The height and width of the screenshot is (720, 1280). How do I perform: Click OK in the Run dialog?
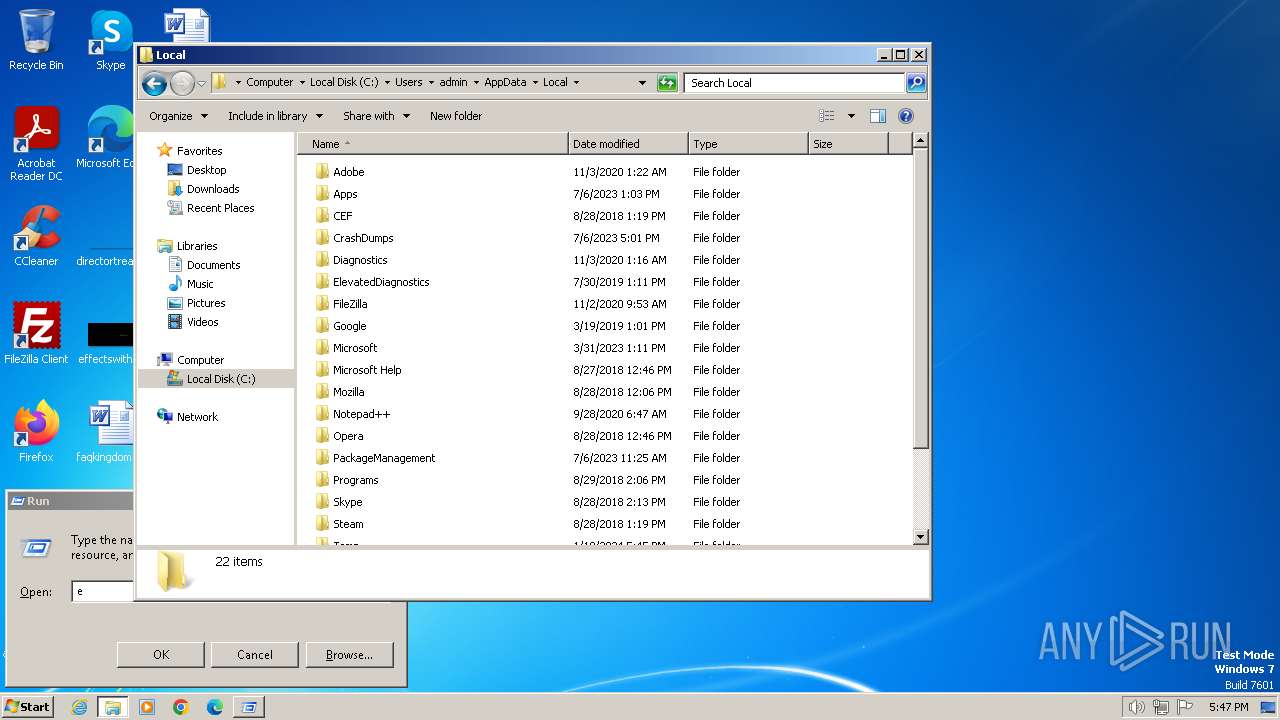(161, 655)
